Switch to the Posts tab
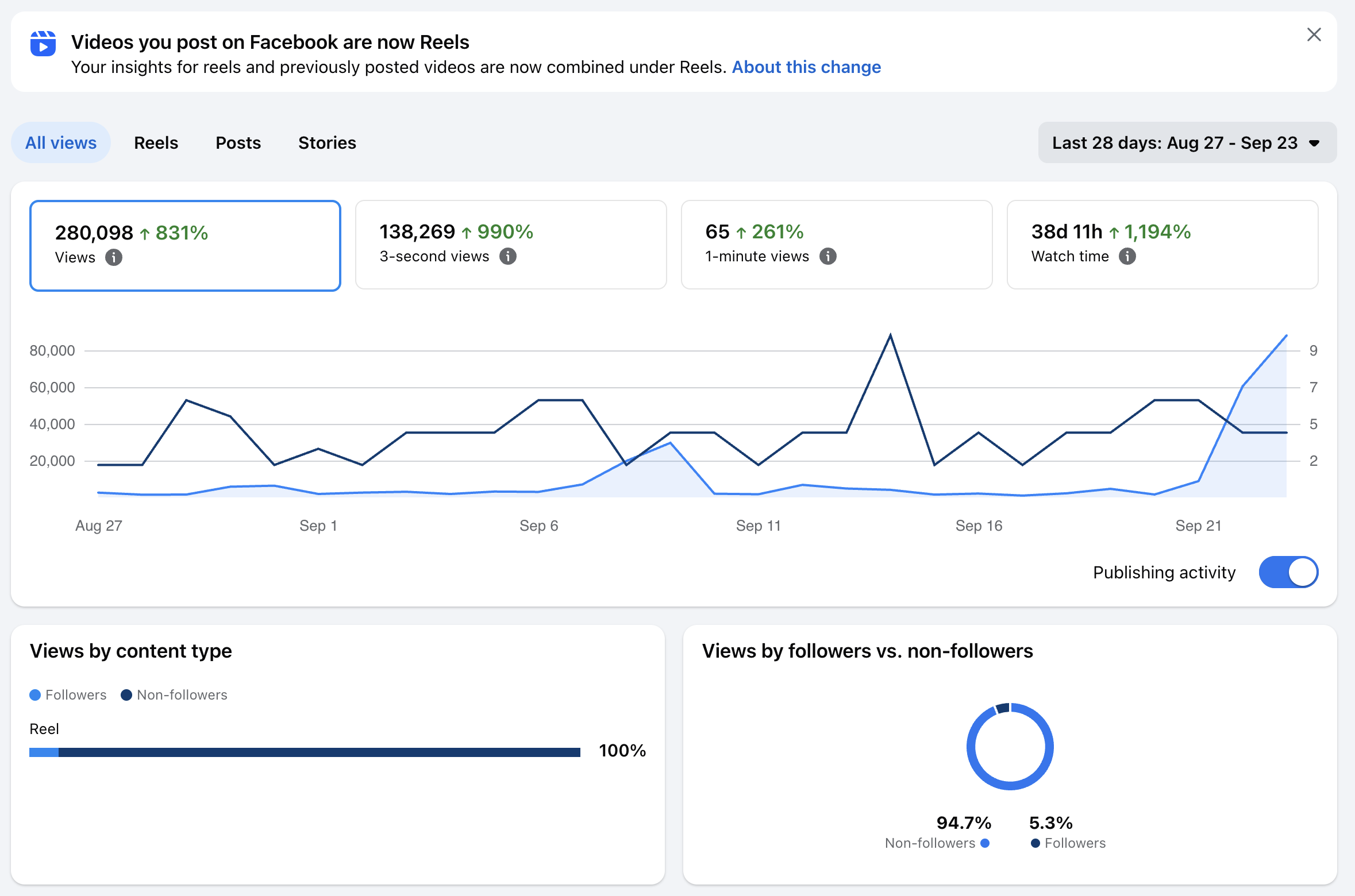The height and width of the screenshot is (896, 1355). pyautogui.click(x=238, y=142)
